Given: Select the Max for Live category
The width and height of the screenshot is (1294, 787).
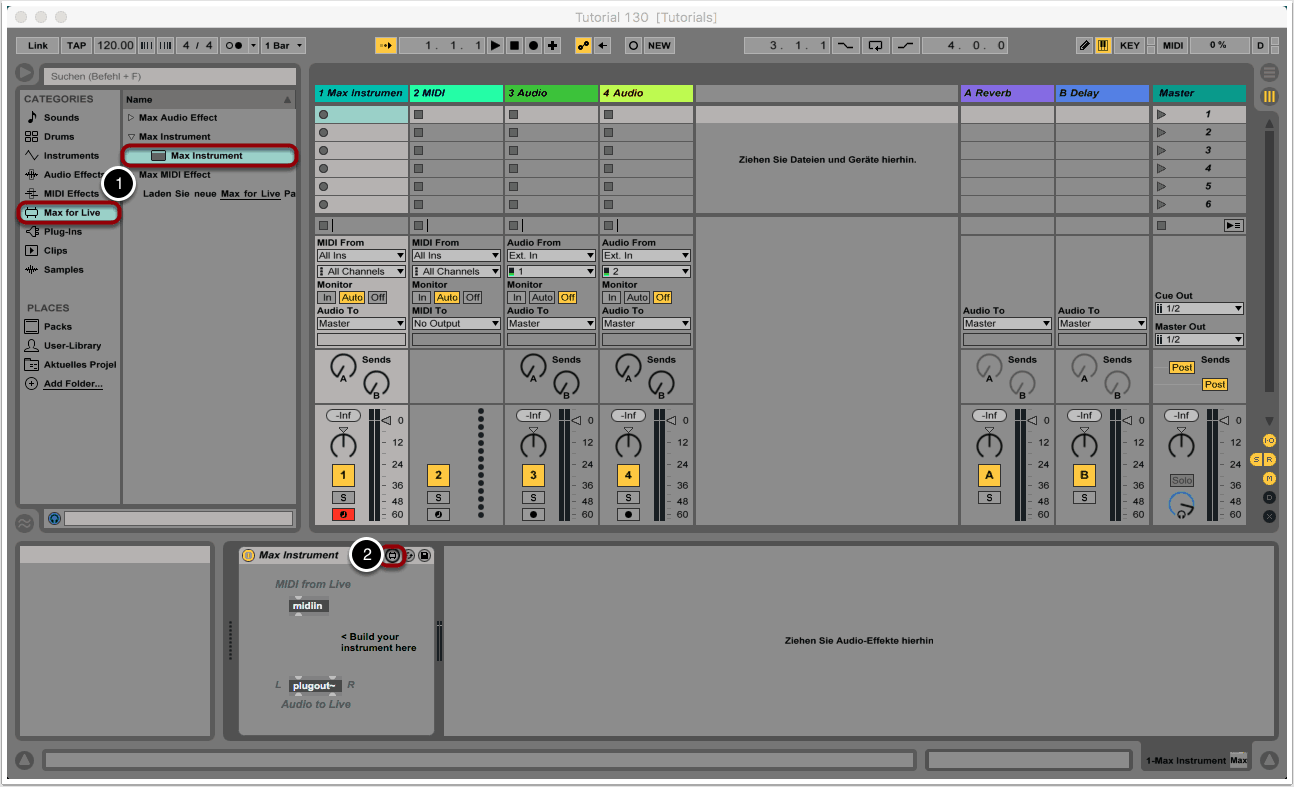Looking at the screenshot, I should pos(70,213).
